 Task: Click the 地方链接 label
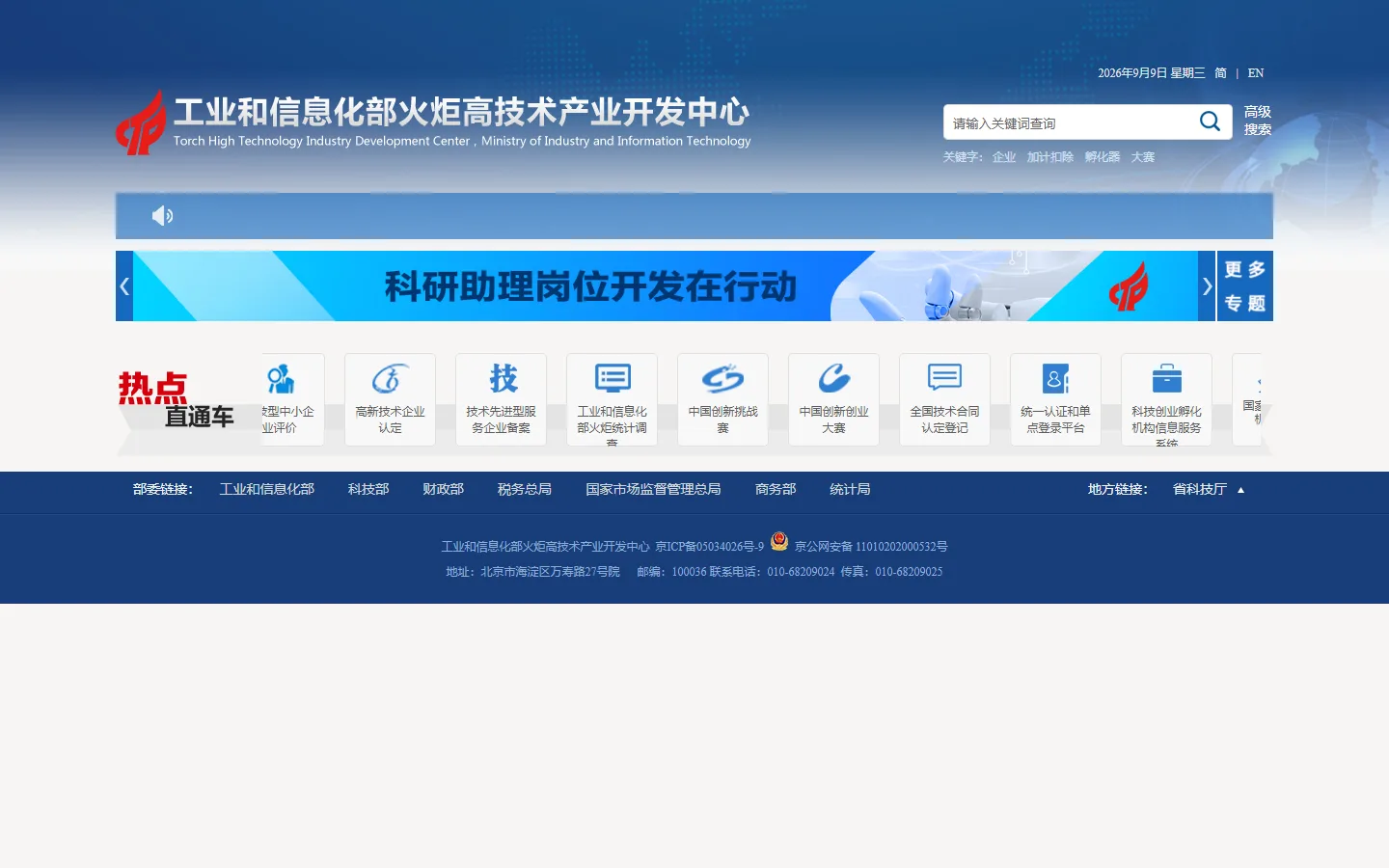tap(1118, 490)
